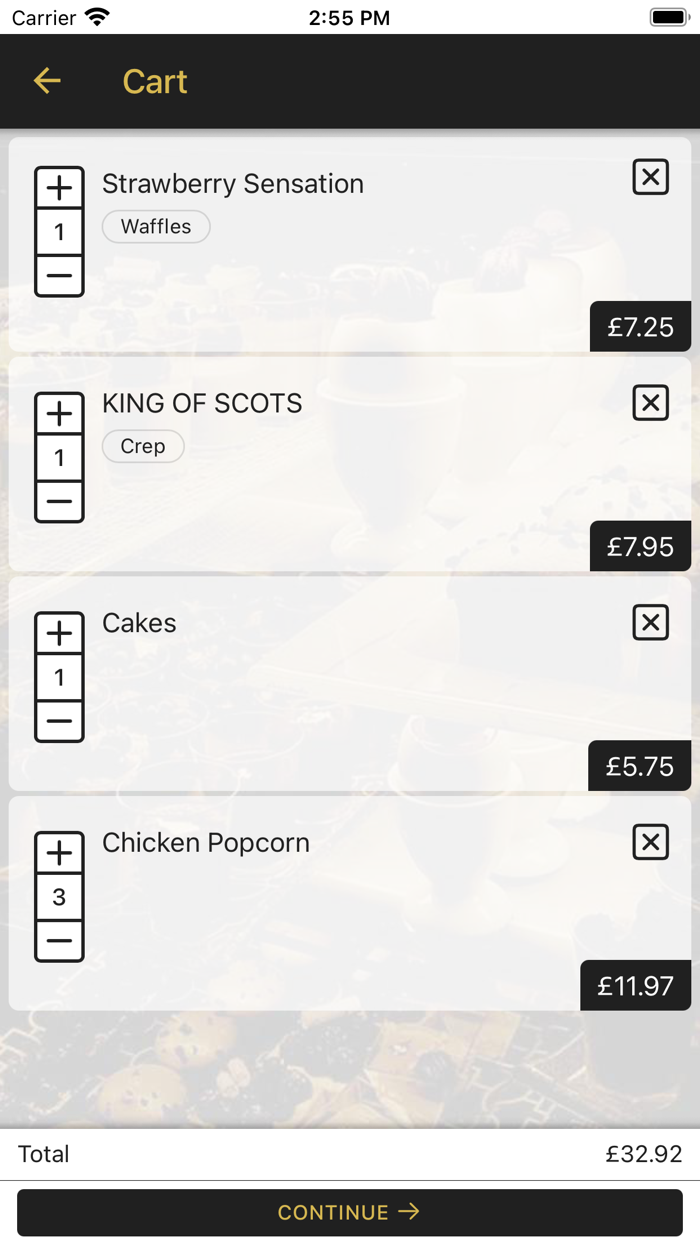Go back using the arrow icon
The image size is (700, 1244).
coord(46,81)
